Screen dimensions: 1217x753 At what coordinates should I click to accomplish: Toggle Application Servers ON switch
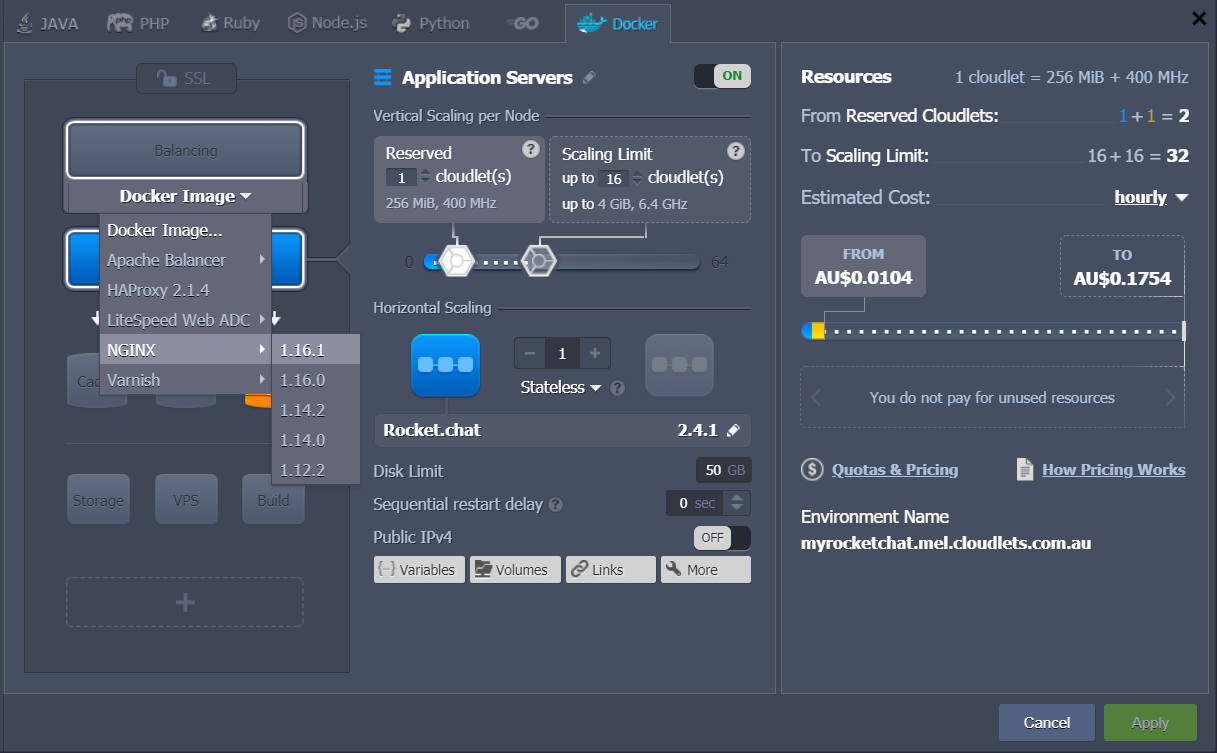click(x=722, y=76)
